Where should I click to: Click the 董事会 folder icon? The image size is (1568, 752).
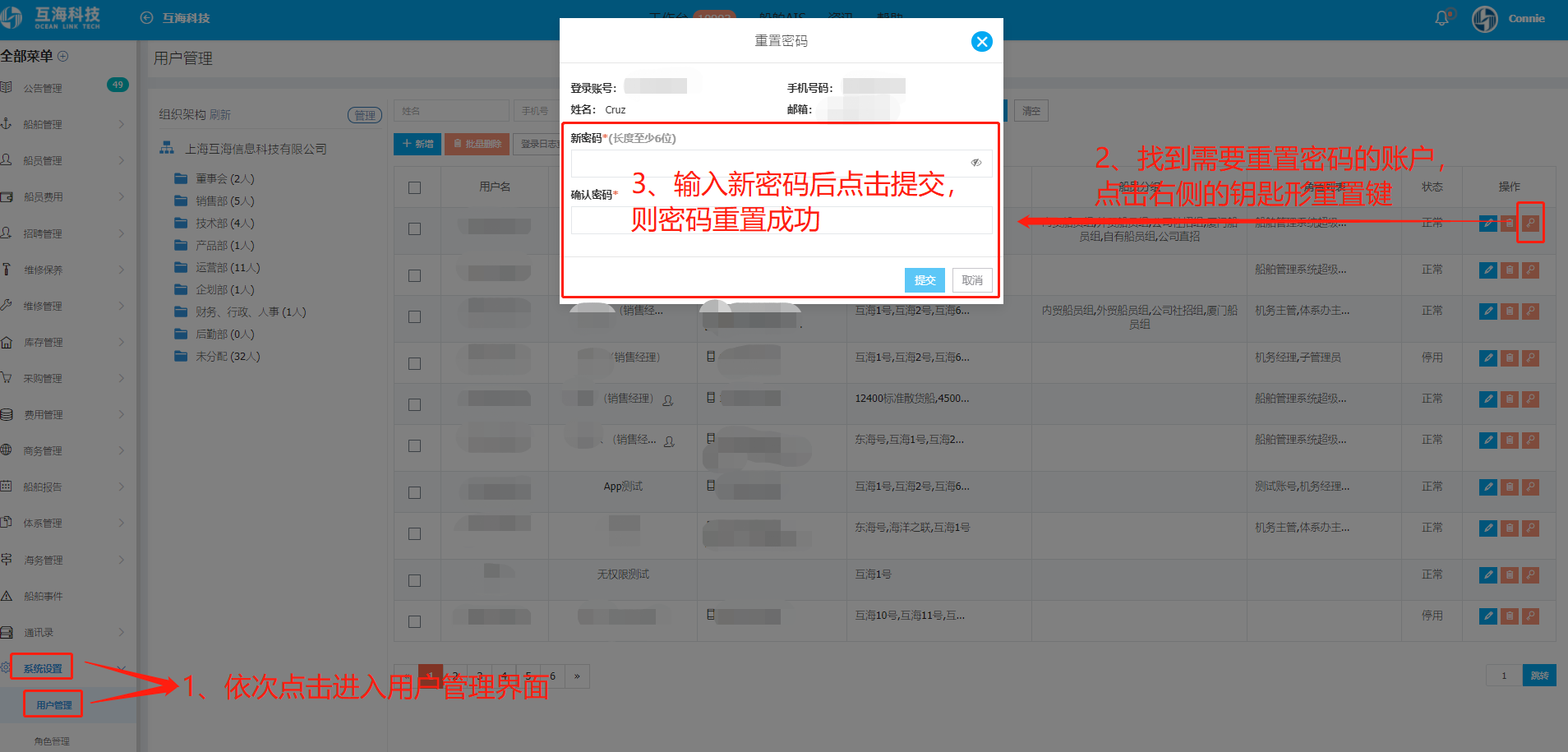tap(181, 178)
